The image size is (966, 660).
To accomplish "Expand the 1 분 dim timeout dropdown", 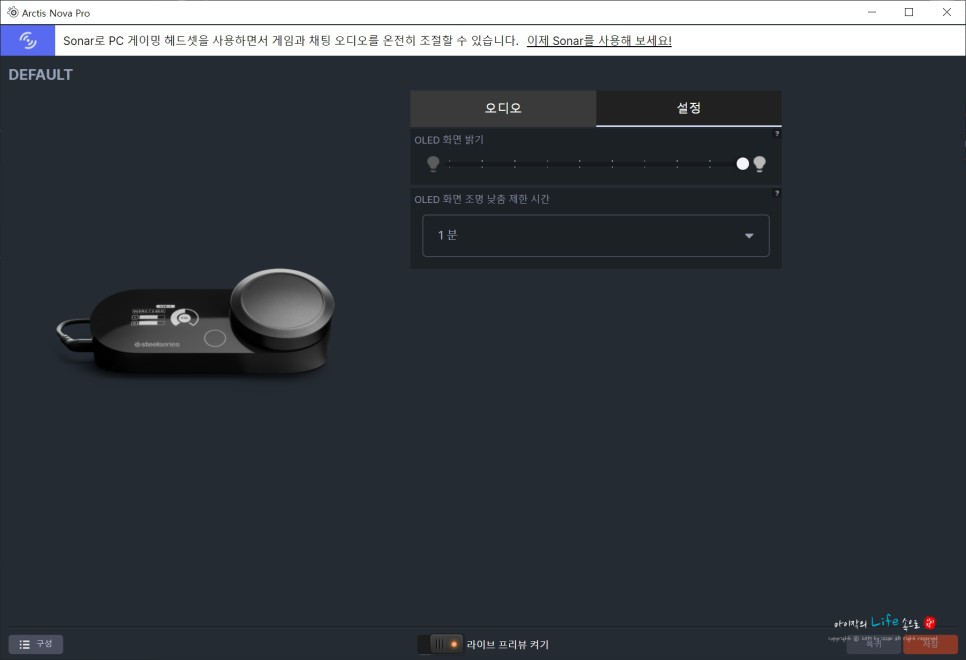I will click(595, 236).
